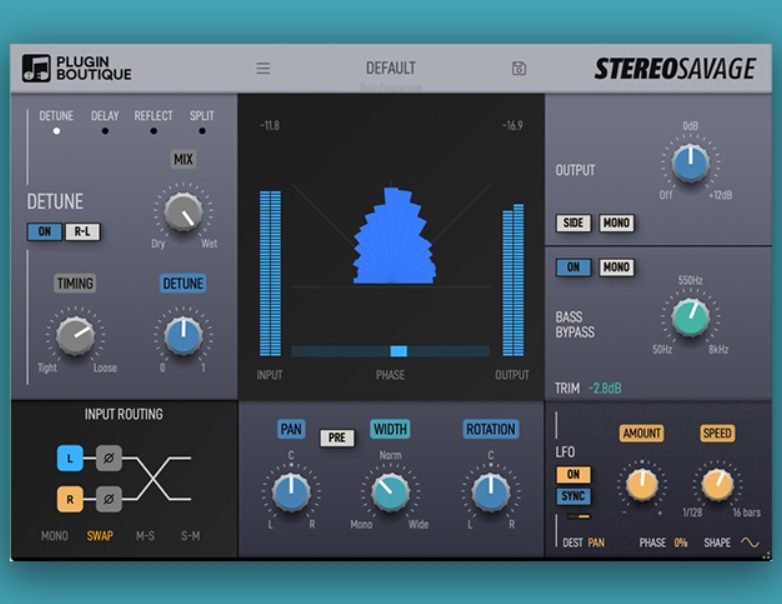This screenshot has width=782, height=604.
Task: Click the PAN label button
Action: tap(291, 429)
